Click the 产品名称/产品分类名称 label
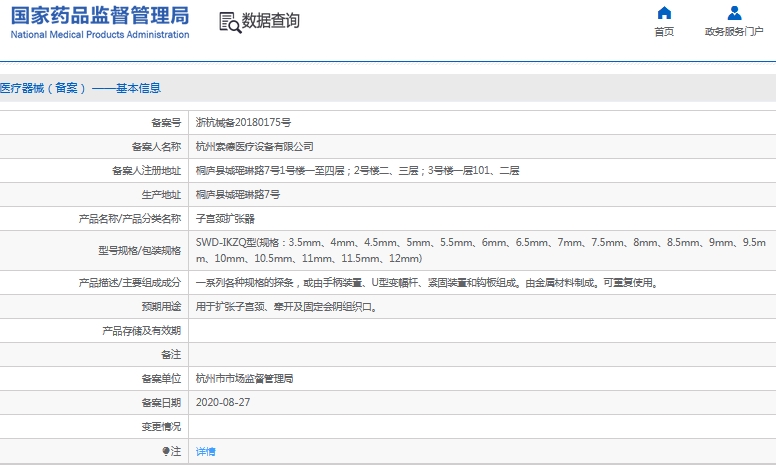The height and width of the screenshot is (465, 776). point(130,219)
